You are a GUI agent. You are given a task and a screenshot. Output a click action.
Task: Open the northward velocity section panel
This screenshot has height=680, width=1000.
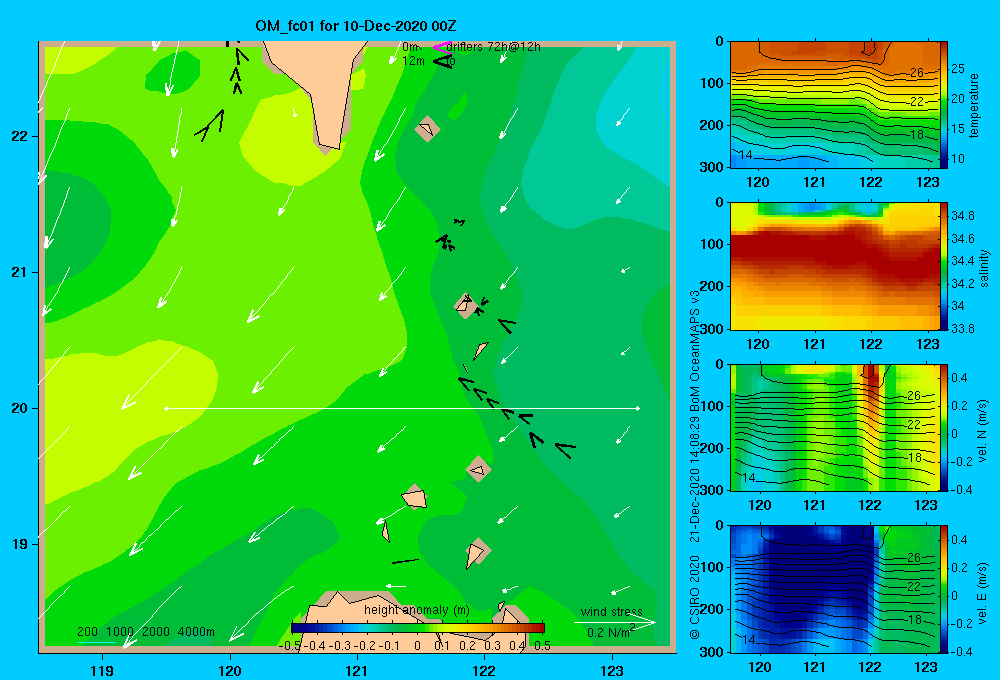pyautogui.click(x=835, y=427)
